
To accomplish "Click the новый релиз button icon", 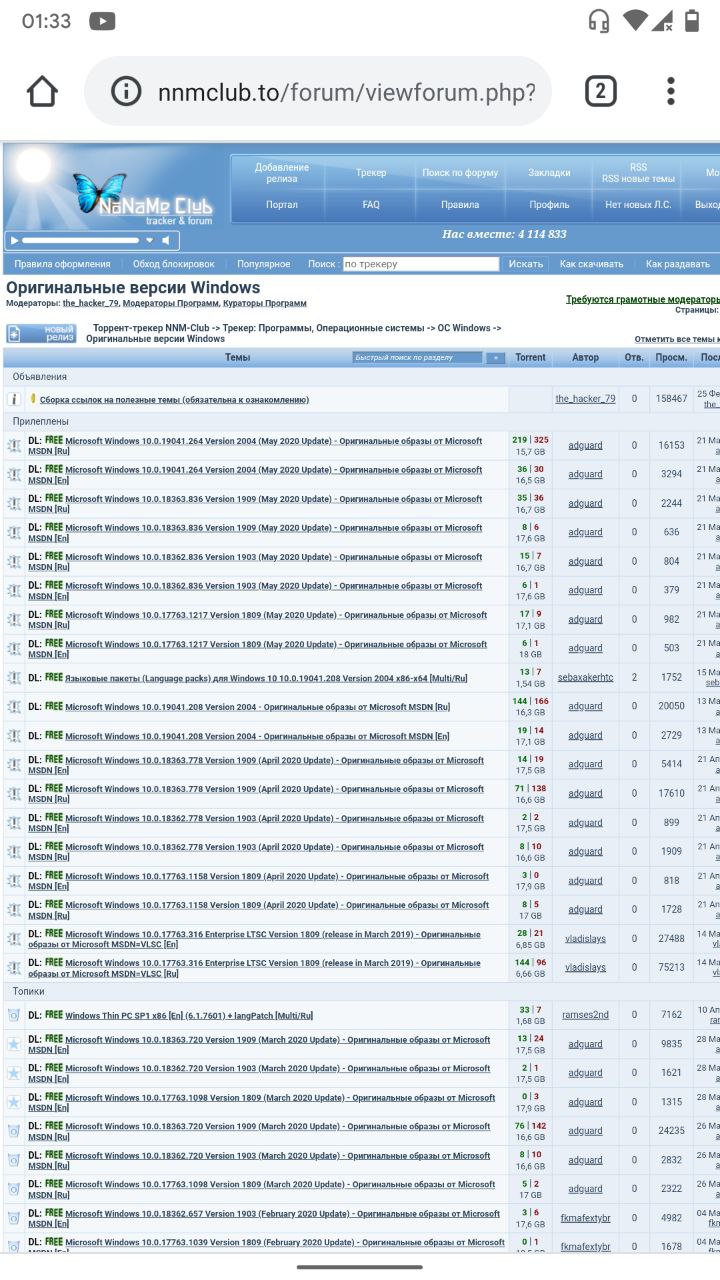I will 42,333.
